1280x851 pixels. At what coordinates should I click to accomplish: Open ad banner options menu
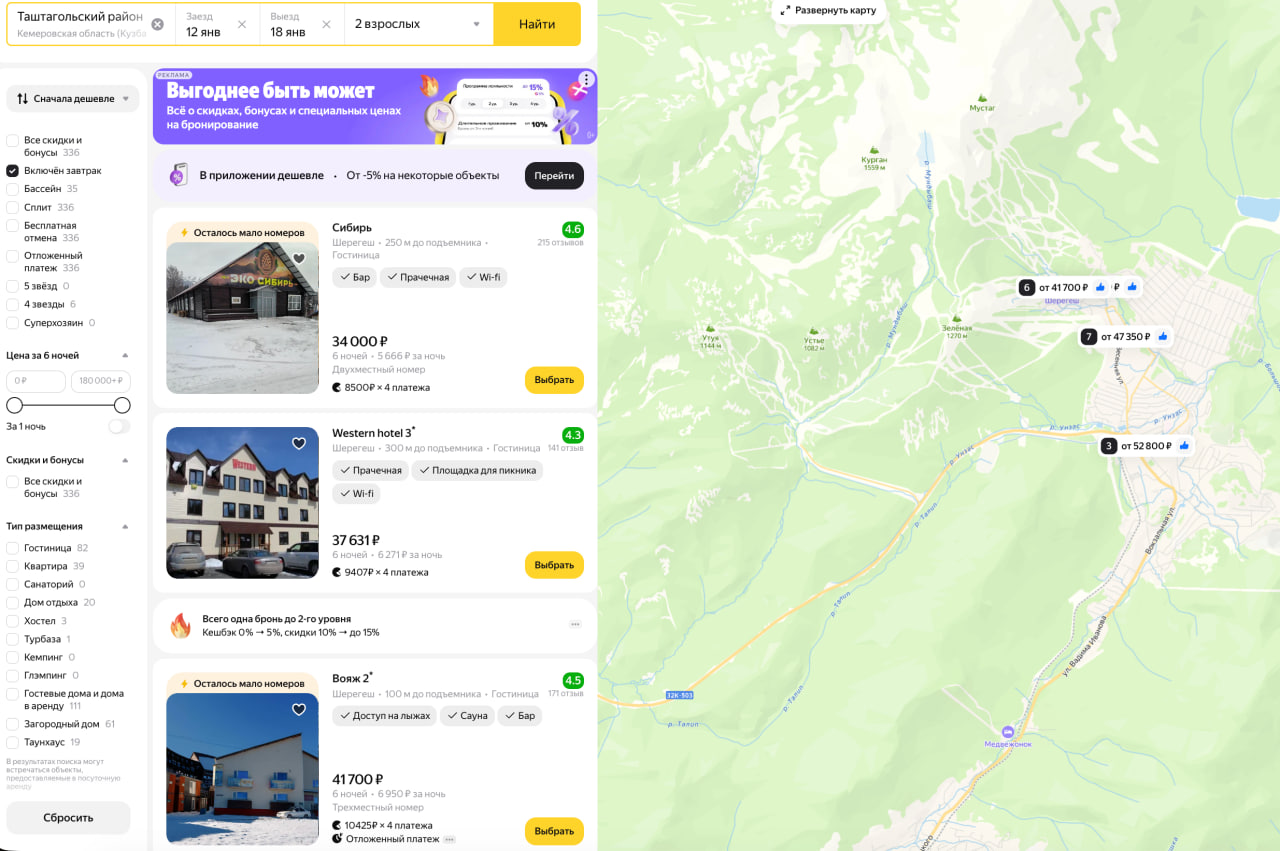click(x=586, y=79)
